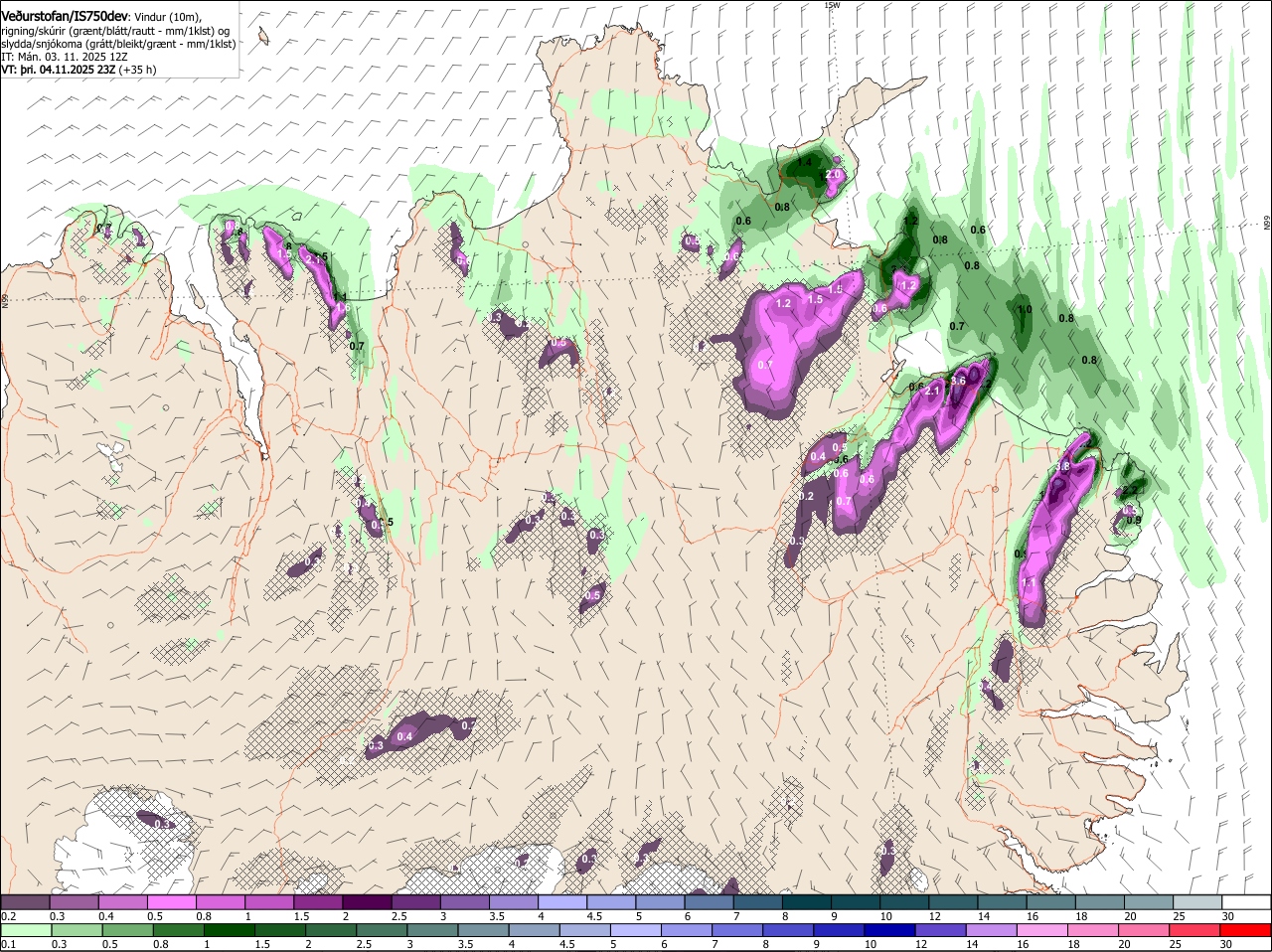1272x952 pixels.
Task: Pick the deep purple 2 swatch on the snow scale
Action: click(366, 901)
